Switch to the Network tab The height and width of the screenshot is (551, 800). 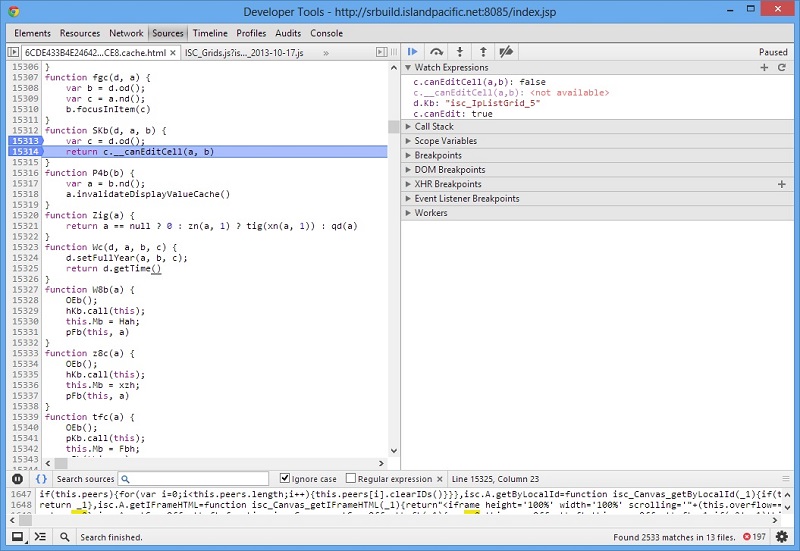tap(126, 33)
